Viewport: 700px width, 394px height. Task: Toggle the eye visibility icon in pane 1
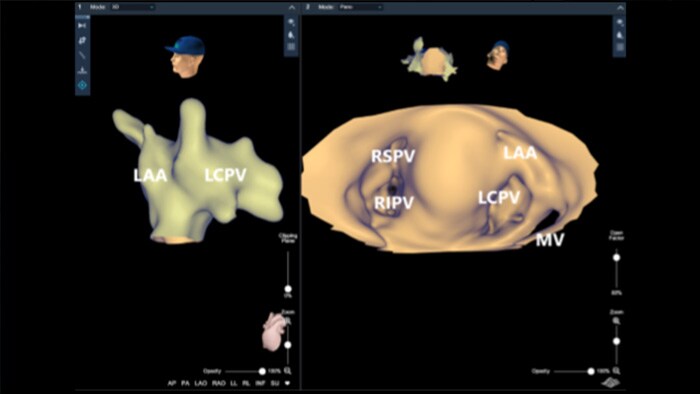click(291, 22)
